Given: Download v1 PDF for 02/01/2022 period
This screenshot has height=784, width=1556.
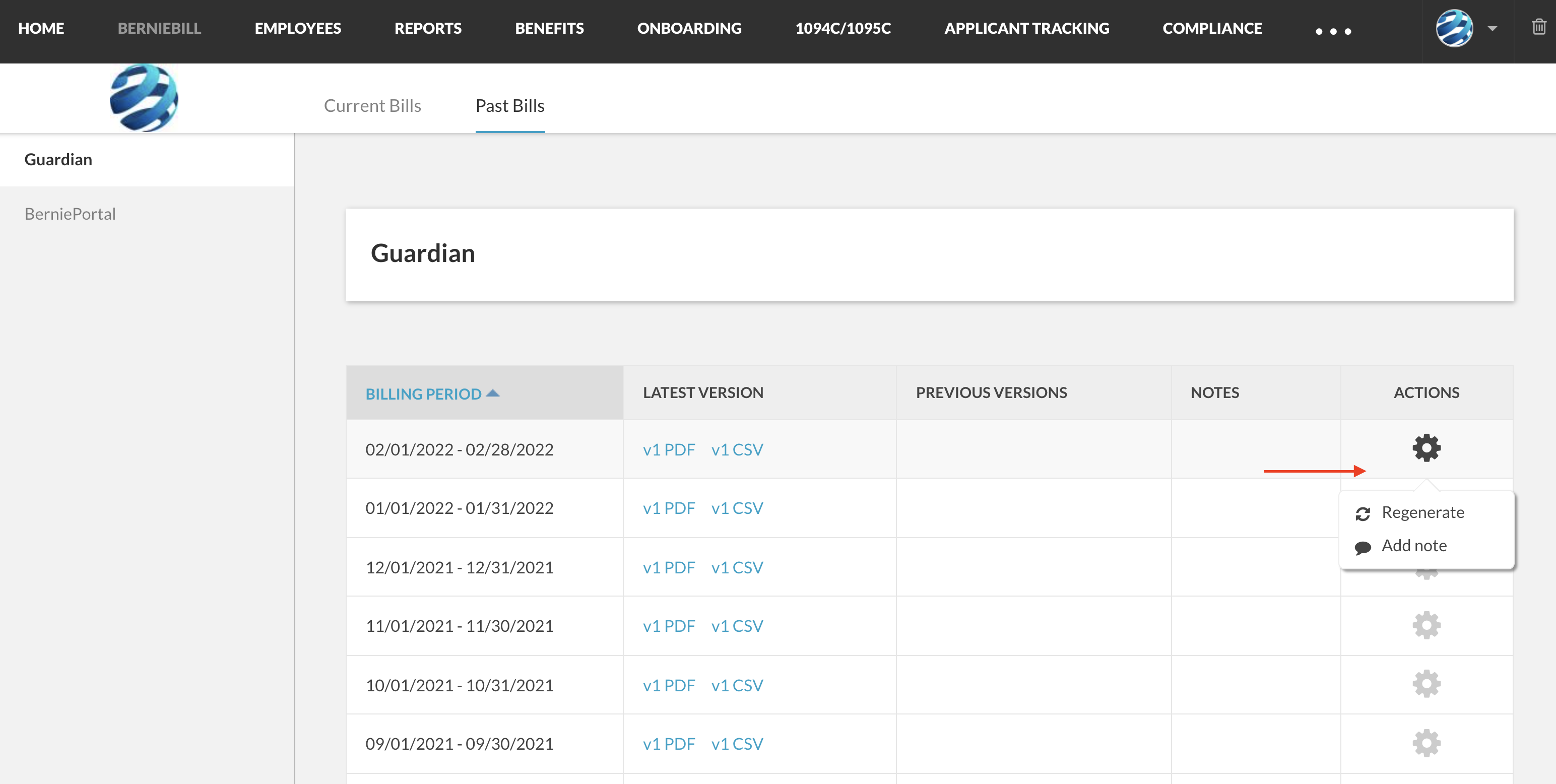Looking at the screenshot, I should click(x=669, y=450).
